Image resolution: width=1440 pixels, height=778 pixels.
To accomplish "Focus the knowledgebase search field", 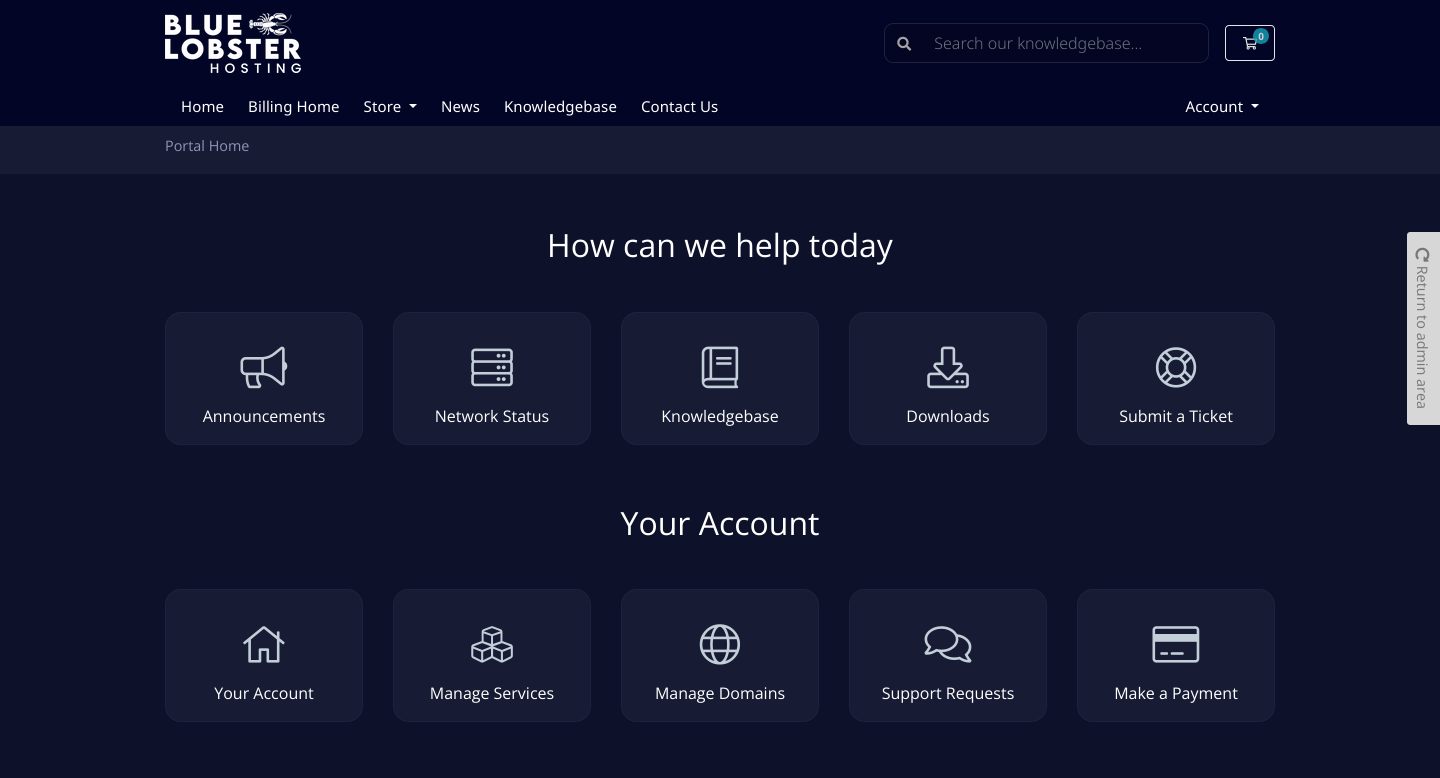I will [1060, 43].
